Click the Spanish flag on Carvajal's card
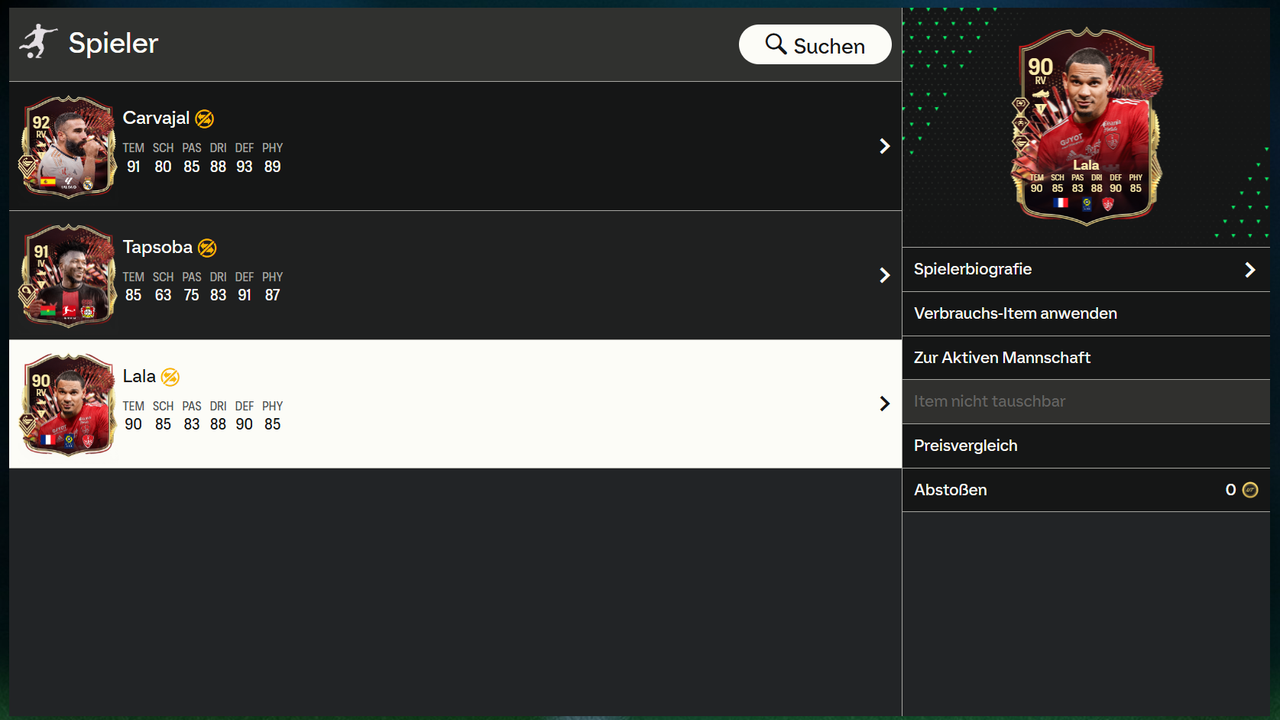Screen dimensions: 1280x720 click(x=47, y=182)
